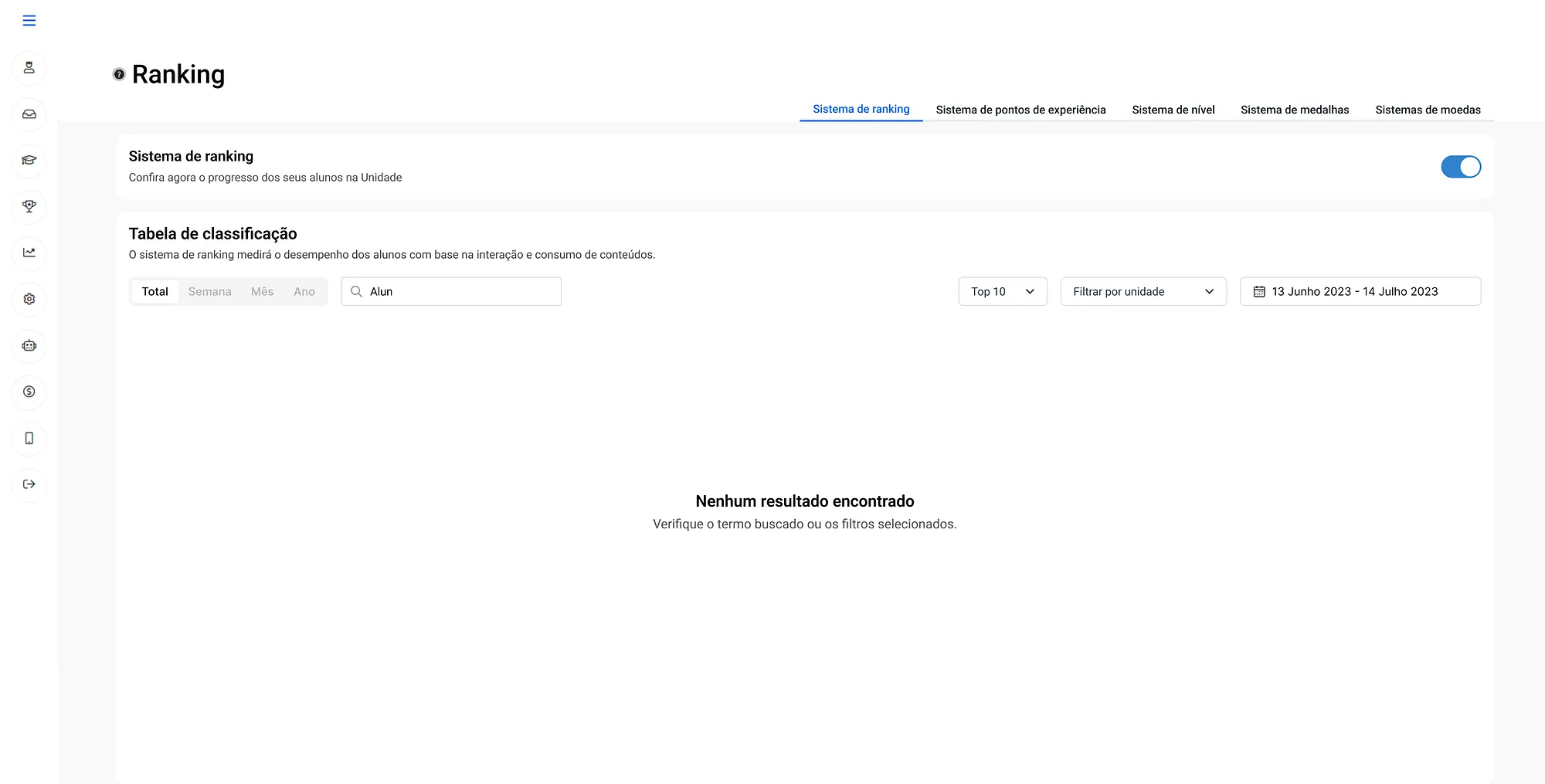Switch to Sistema de pontos de experiência tab
Screen dimensions: 1545x784
tap(1020, 110)
